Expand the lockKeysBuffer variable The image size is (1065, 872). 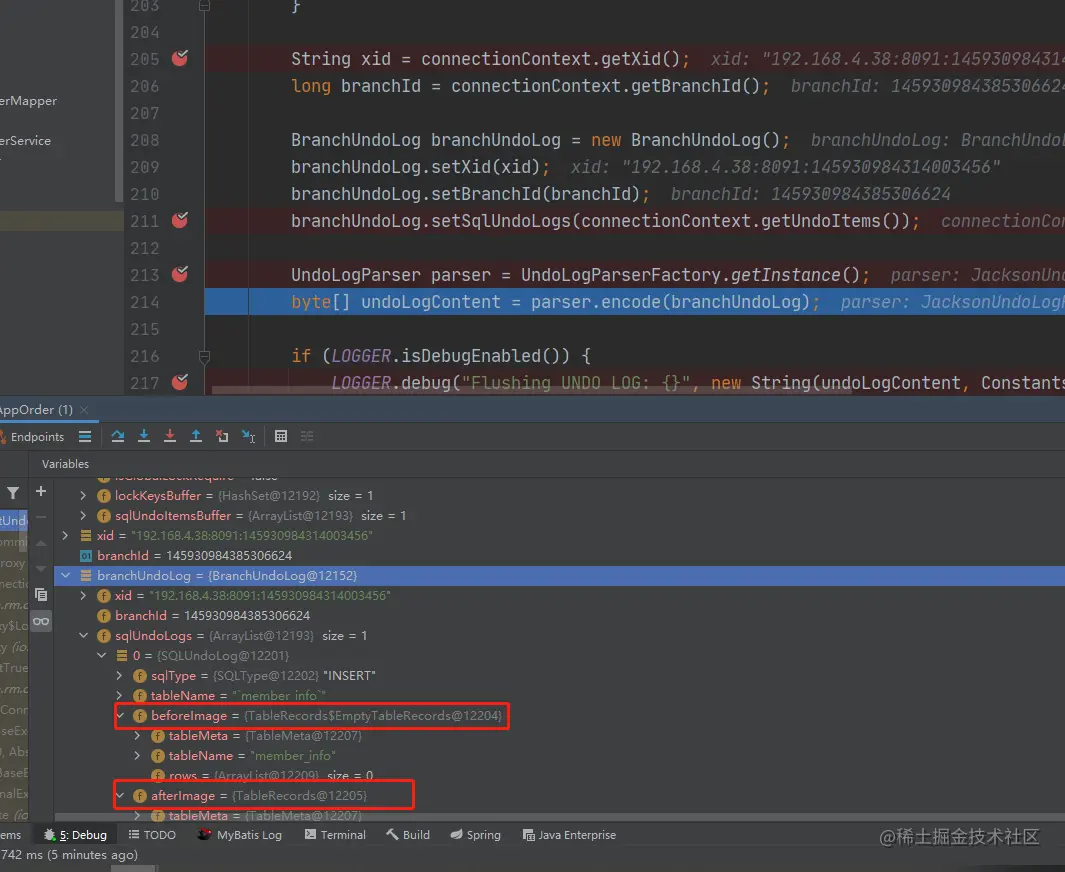pyautogui.click(x=83, y=496)
